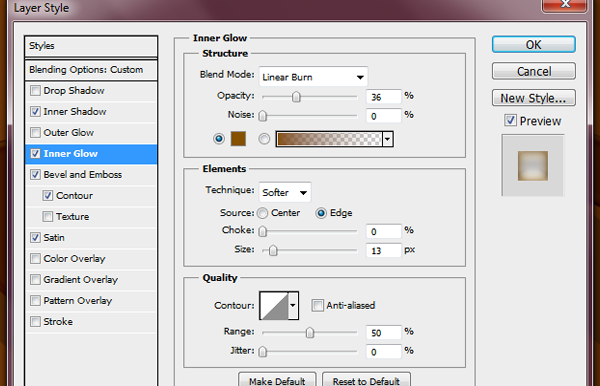Set Source to Edge
The height and width of the screenshot is (386, 600).
[x=321, y=213]
